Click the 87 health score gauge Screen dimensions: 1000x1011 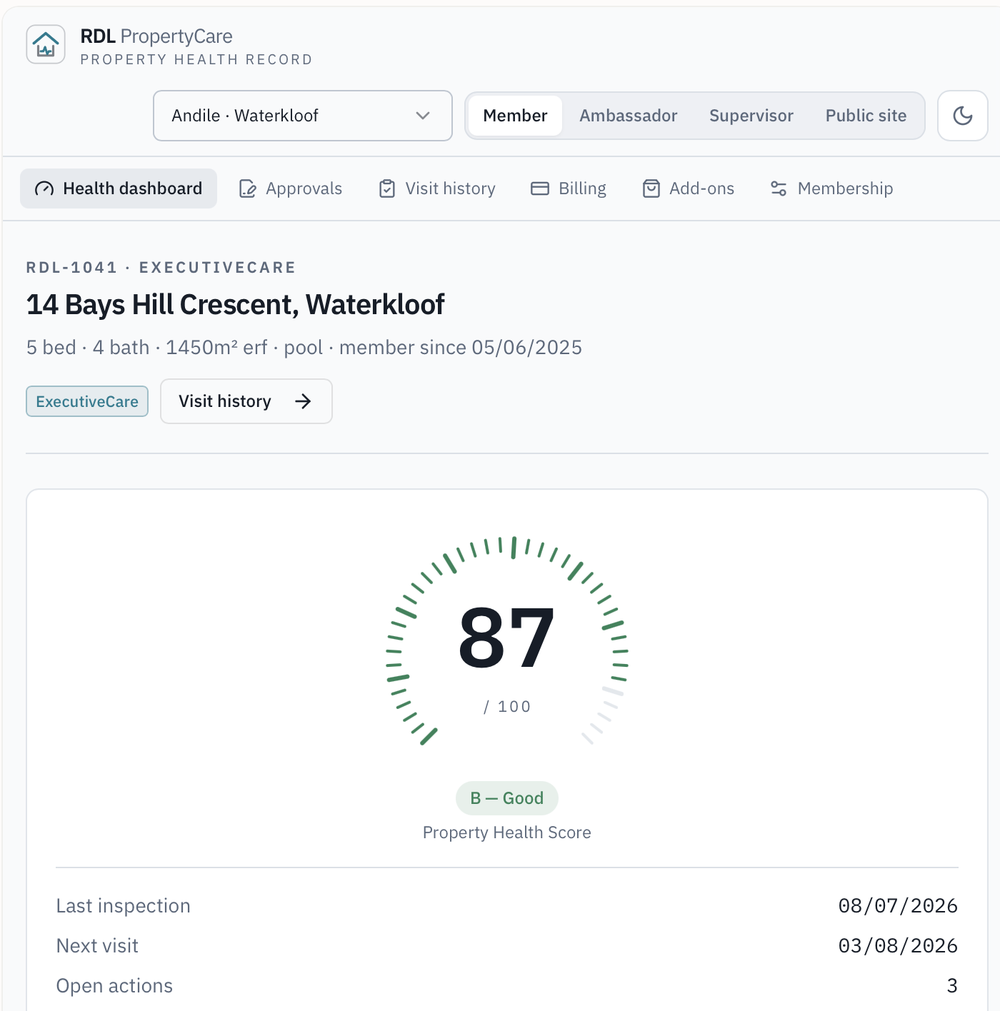coord(507,641)
